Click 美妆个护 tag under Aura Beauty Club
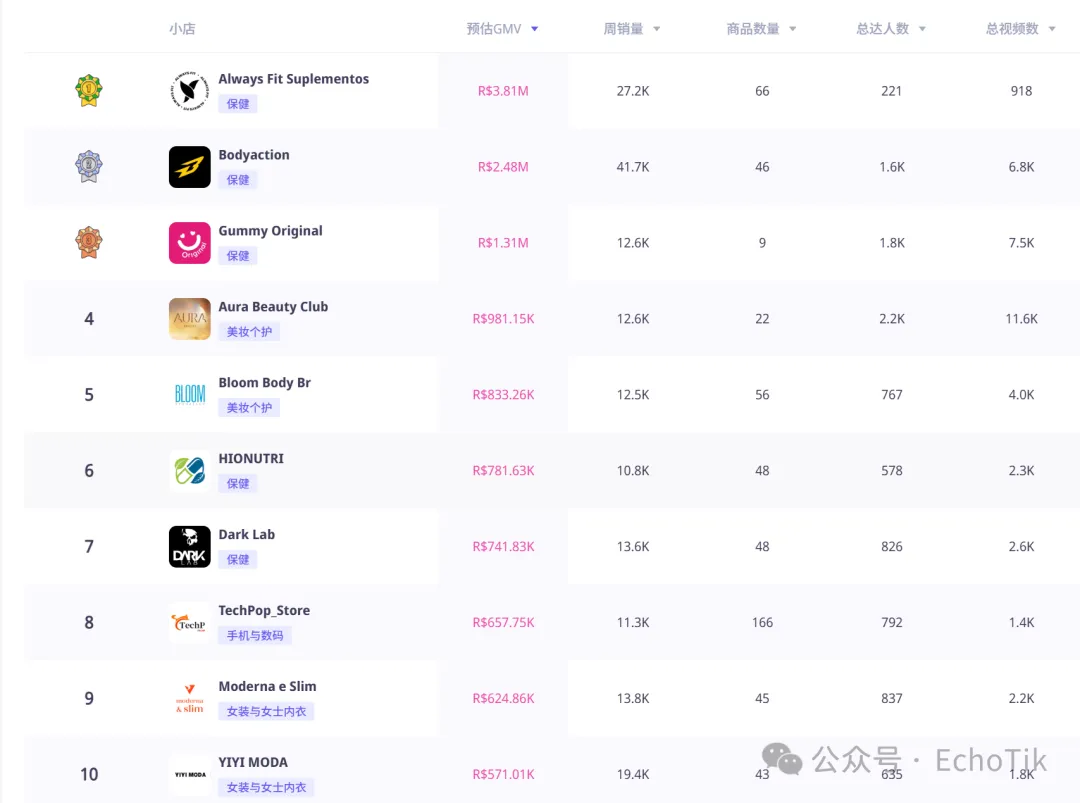The image size is (1080, 803). pos(249,332)
